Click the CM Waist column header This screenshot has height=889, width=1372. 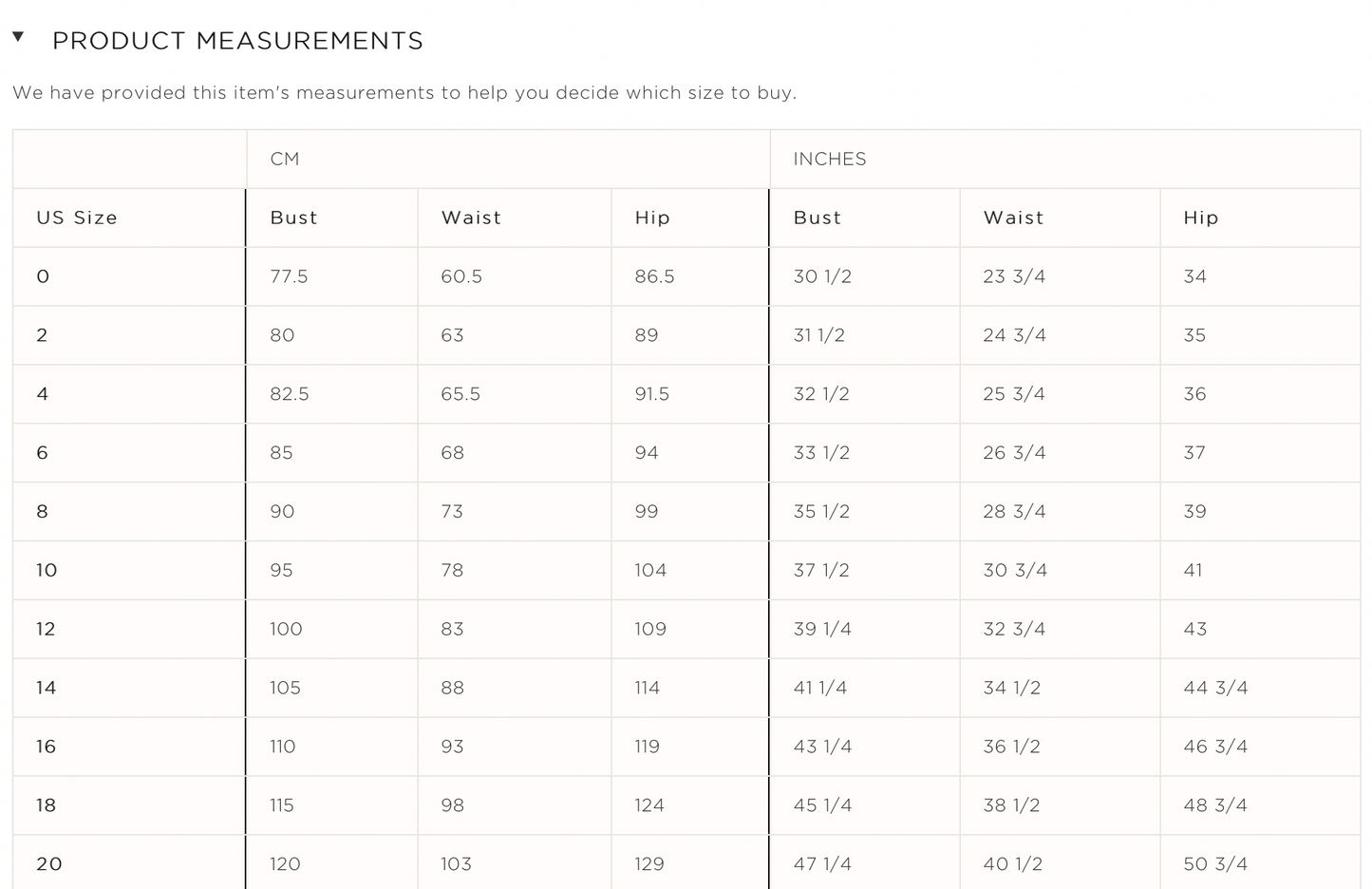coord(471,218)
